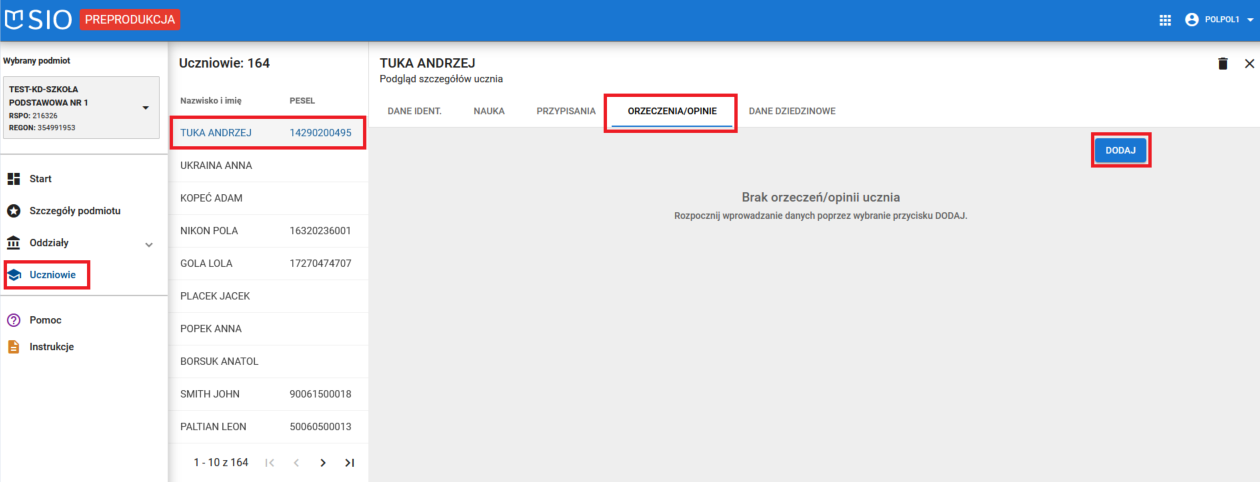
Task: Go to next page of students
Action: (x=323, y=463)
